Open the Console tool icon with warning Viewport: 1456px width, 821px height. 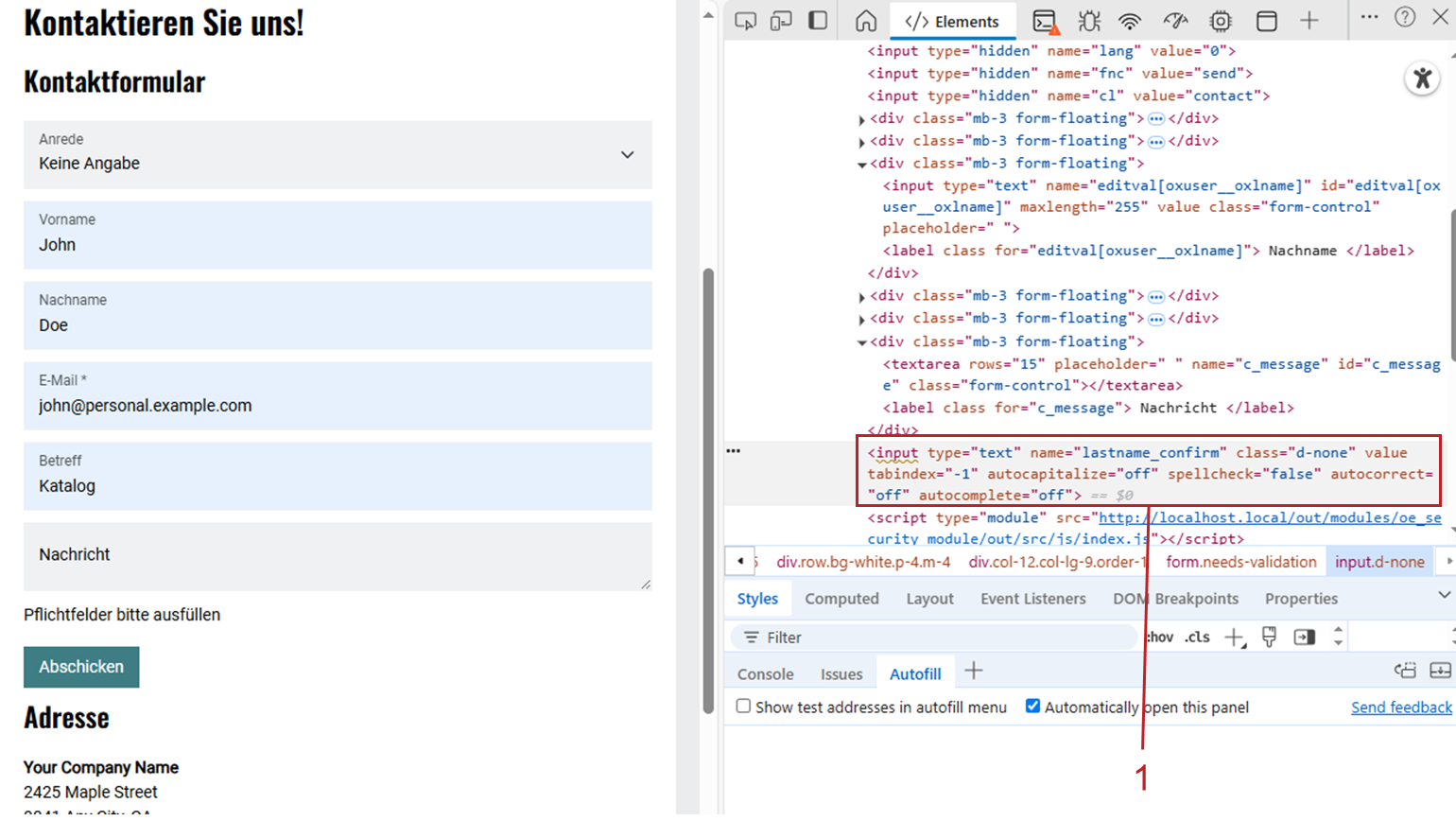tap(1045, 21)
